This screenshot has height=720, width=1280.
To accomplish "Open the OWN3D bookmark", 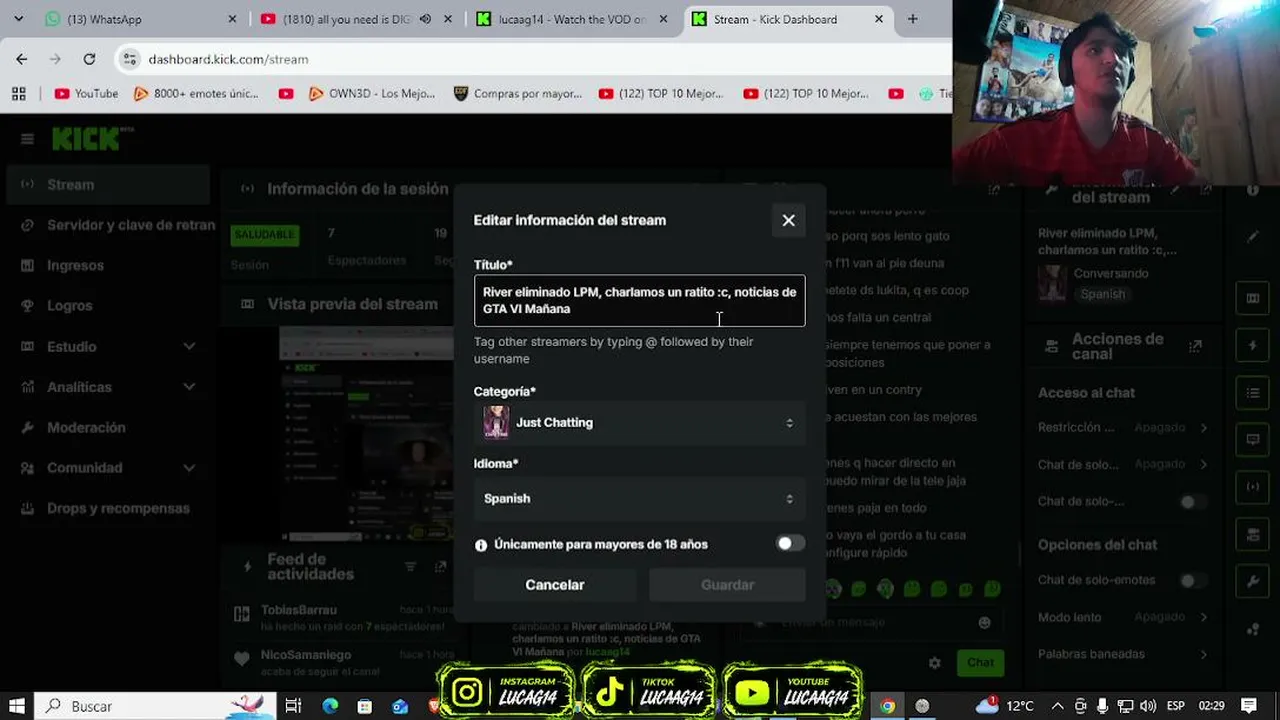I will pos(371,94).
